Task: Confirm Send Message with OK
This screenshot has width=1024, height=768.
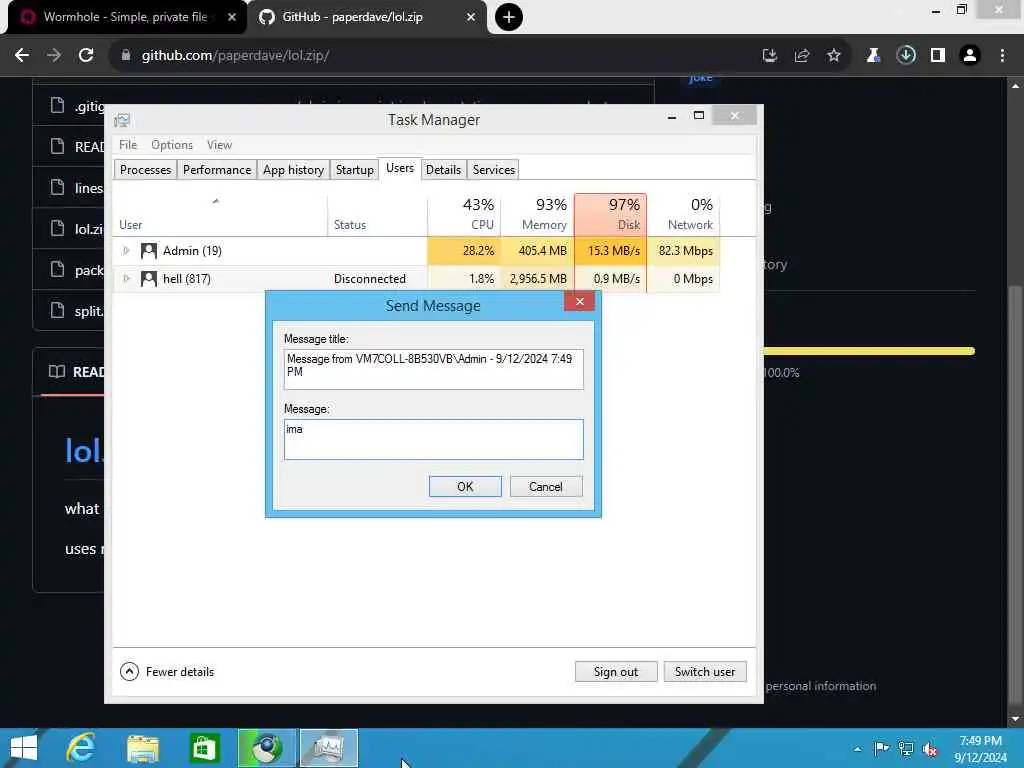Action: point(465,487)
